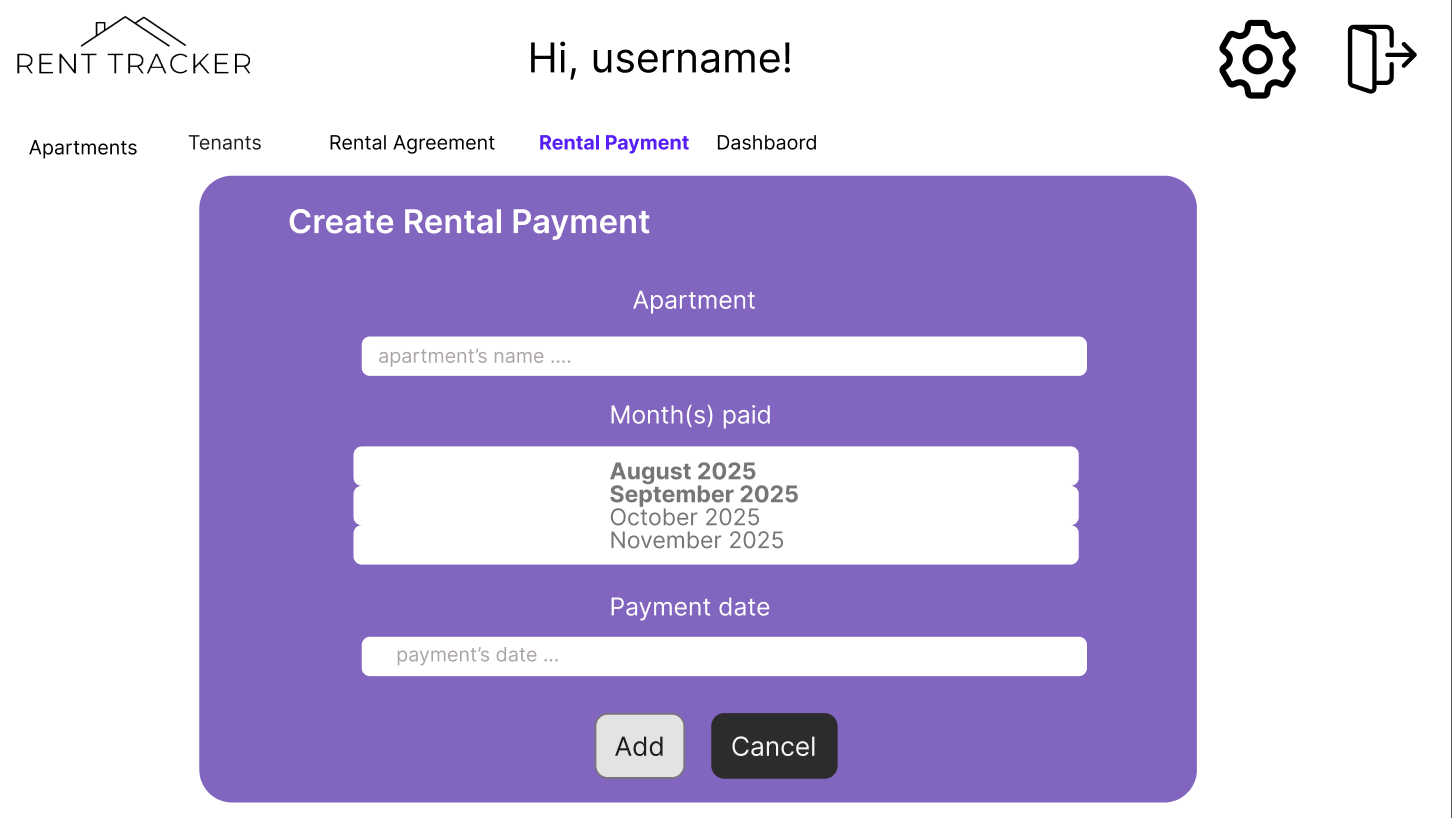This screenshot has height=818, width=1452.
Task: Click the Cancel button
Action: [x=773, y=746]
